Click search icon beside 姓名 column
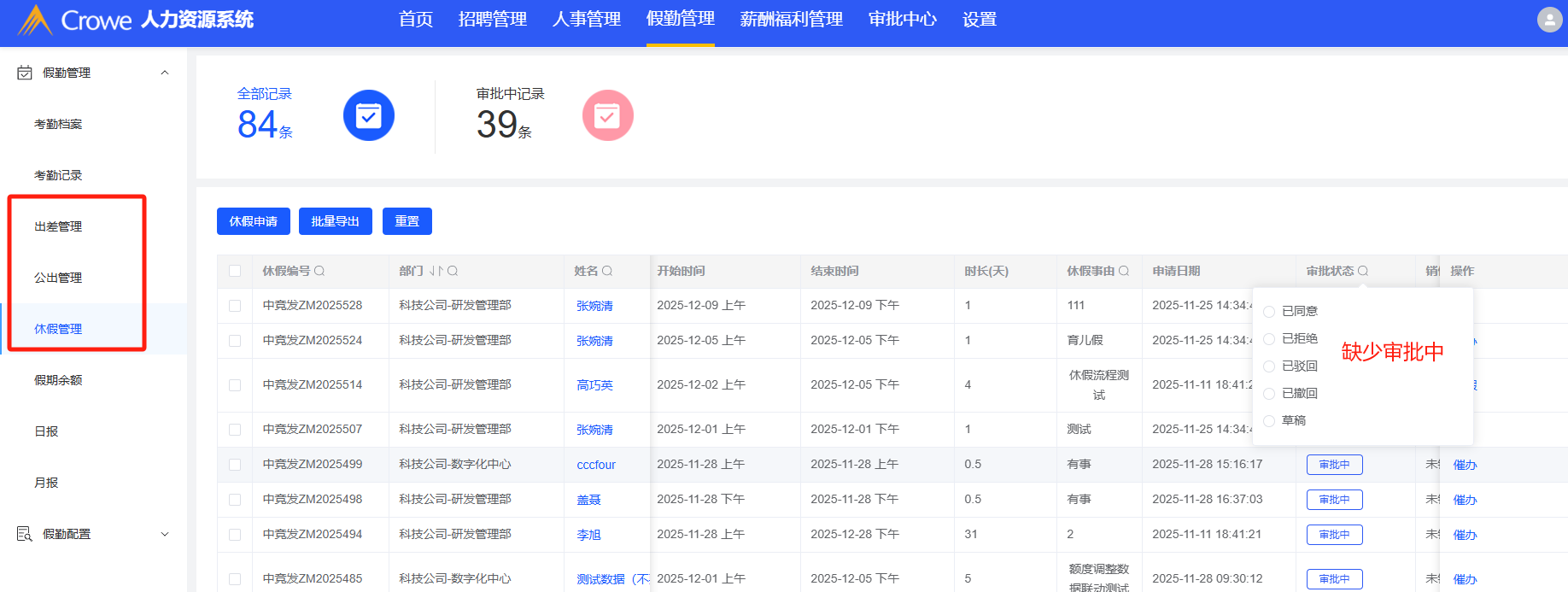1568x592 pixels. click(607, 271)
